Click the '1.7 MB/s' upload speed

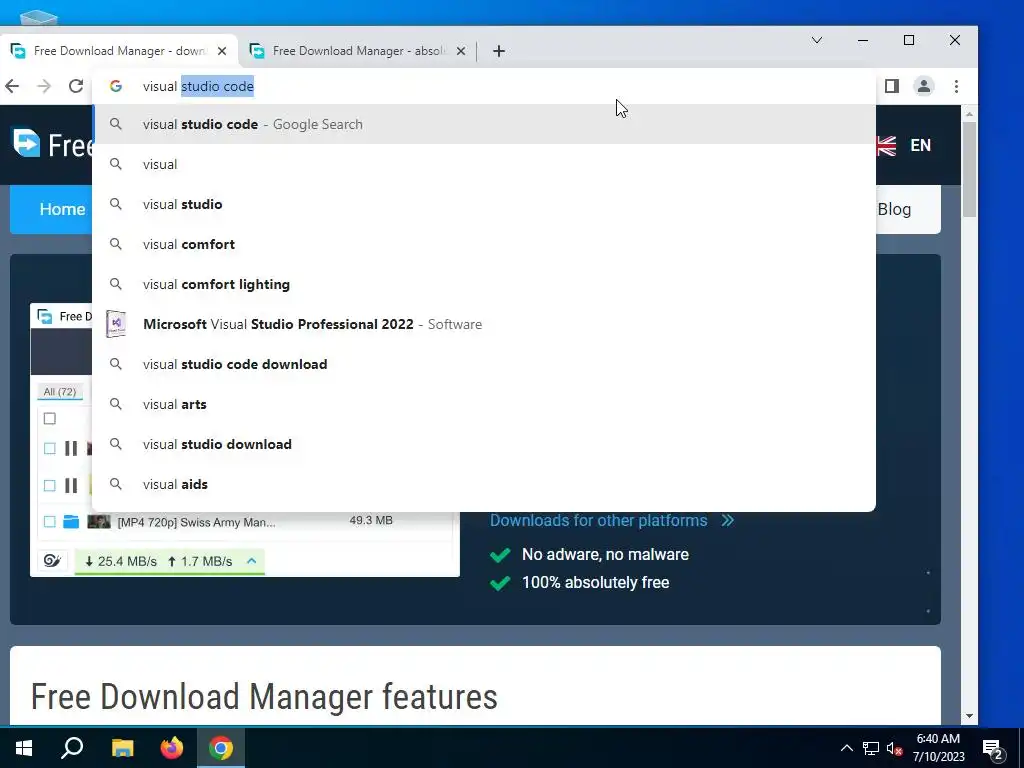[x=200, y=562]
